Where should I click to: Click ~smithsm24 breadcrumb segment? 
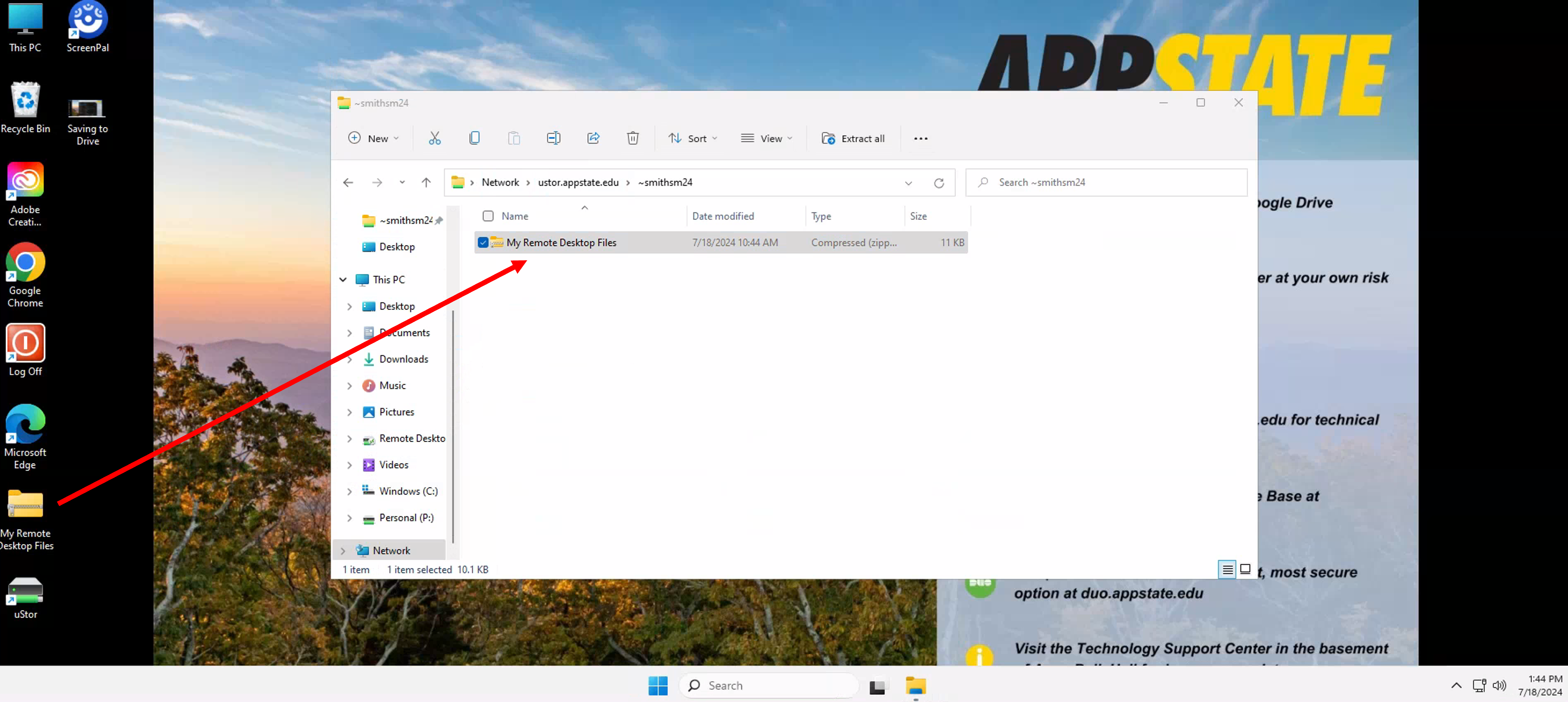(x=665, y=183)
